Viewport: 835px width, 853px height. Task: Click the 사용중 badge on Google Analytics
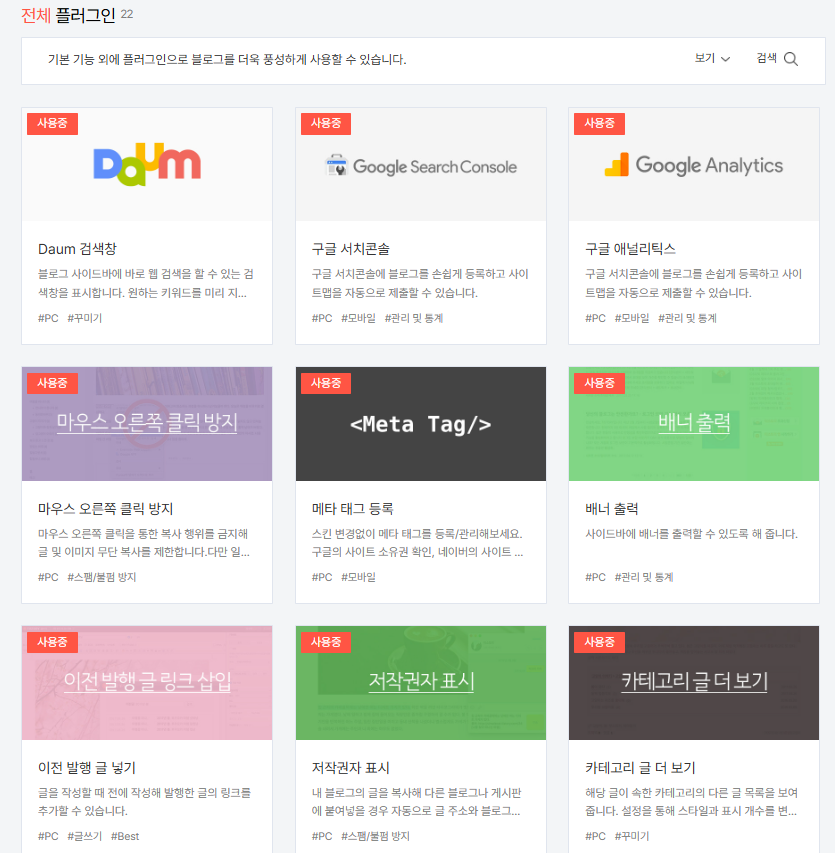tap(599, 123)
